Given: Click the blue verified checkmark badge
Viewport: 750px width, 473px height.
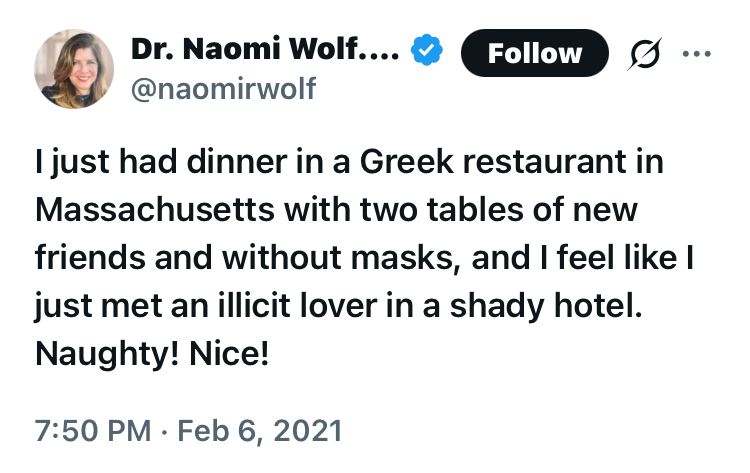Looking at the screenshot, I should [427, 50].
